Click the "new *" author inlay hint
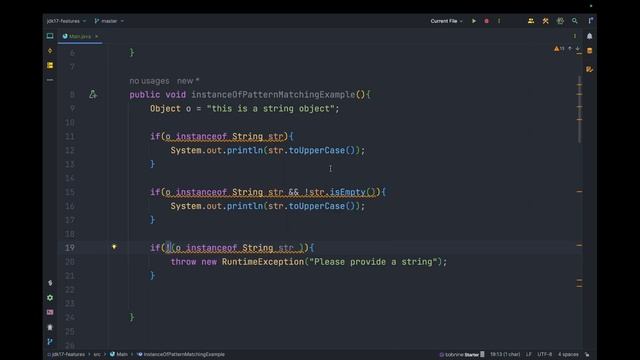The image size is (640, 360). click(x=188, y=81)
